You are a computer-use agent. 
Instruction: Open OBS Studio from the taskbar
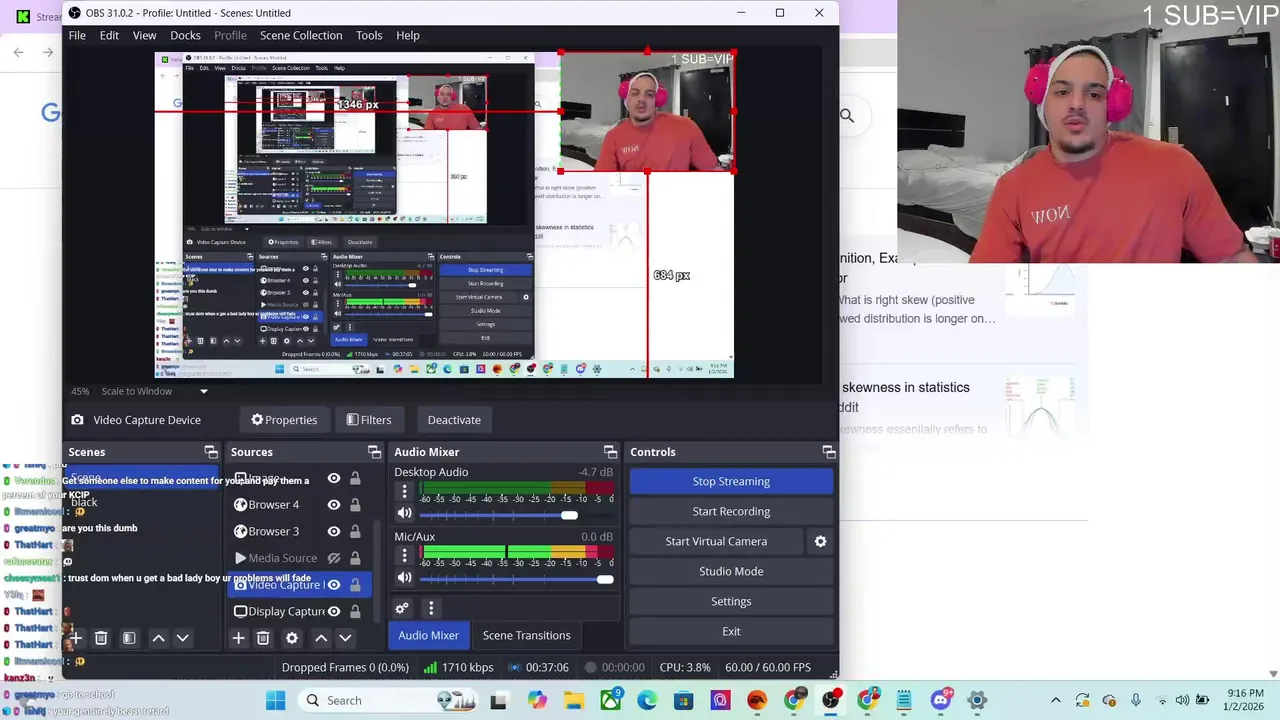coord(830,700)
